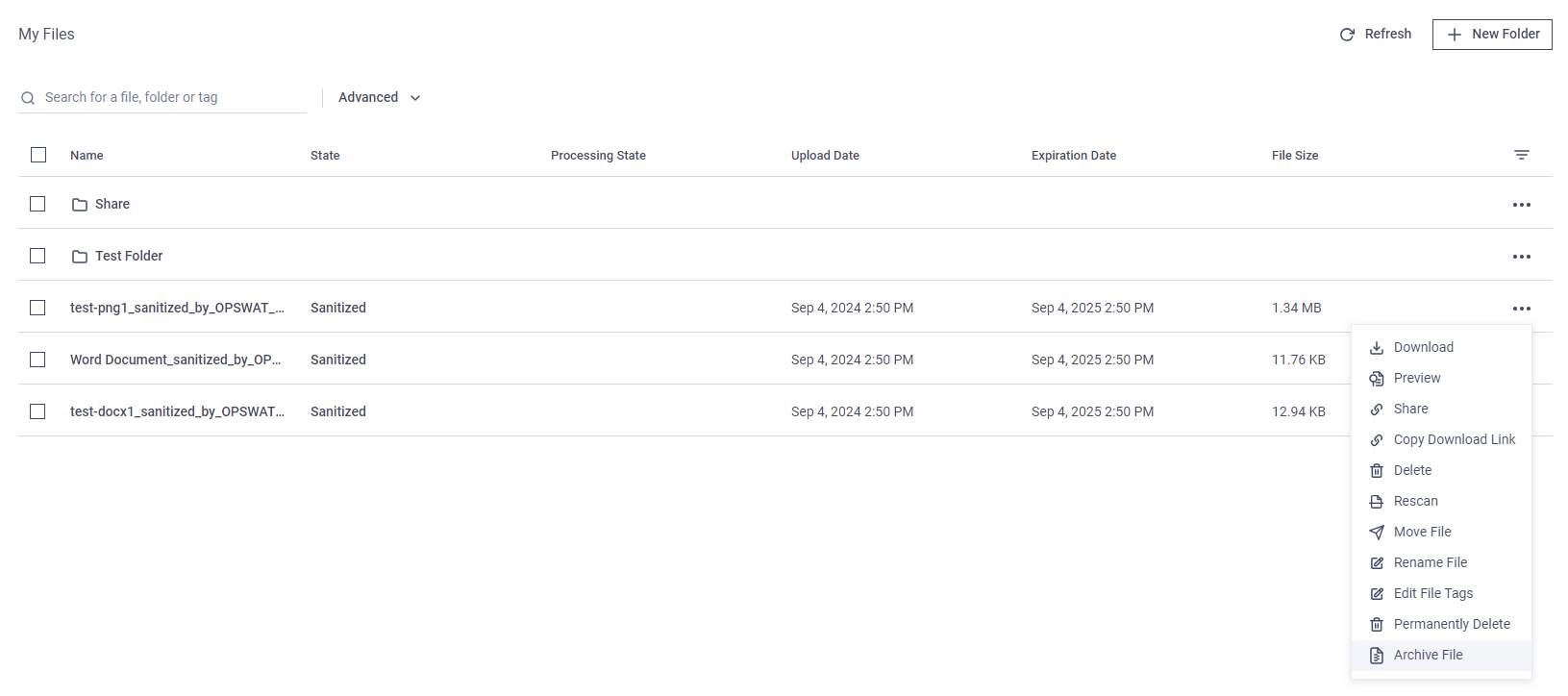This screenshot has width=1568, height=696.
Task: Choose Preview from the context menu
Action: coord(1441,378)
